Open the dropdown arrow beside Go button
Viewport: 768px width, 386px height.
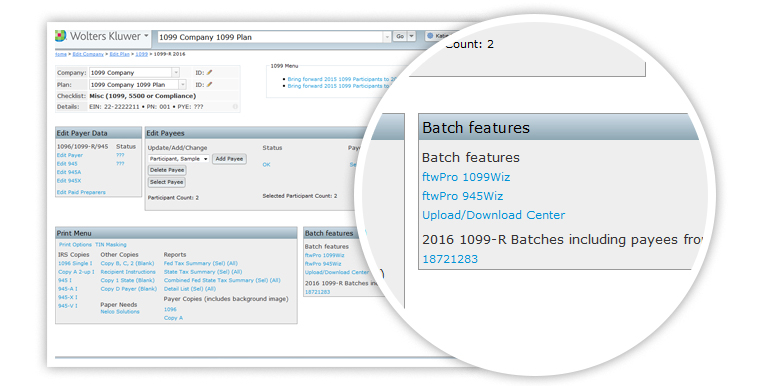[411, 36]
